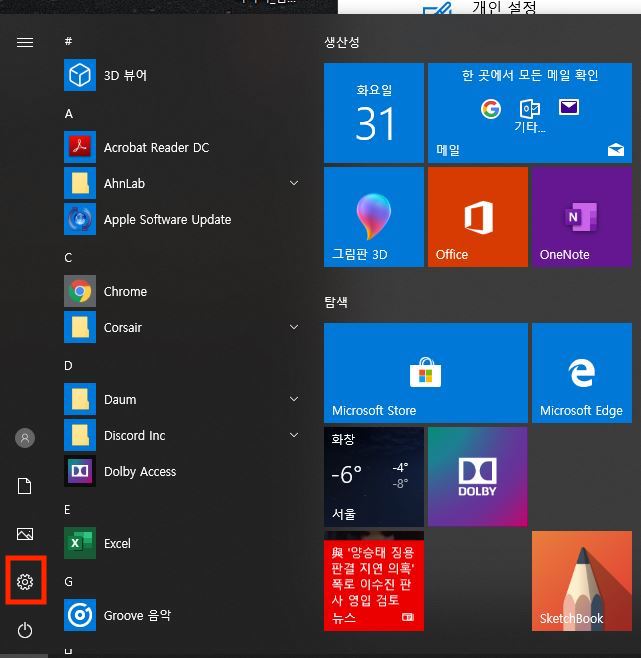Click the G letter header
This screenshot has width=641, height=658.
(x=68, y=582)
